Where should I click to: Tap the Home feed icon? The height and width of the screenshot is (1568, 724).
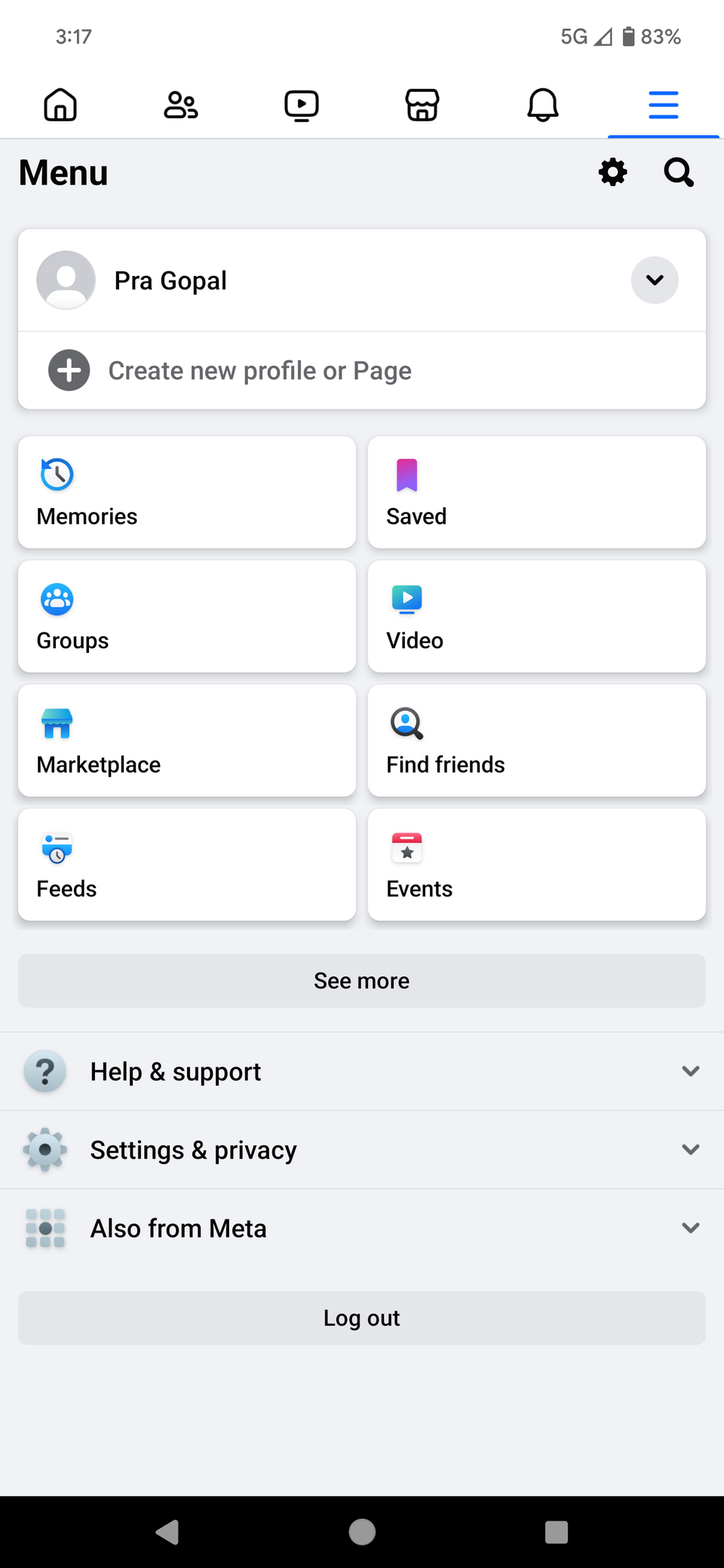(60, 105)
